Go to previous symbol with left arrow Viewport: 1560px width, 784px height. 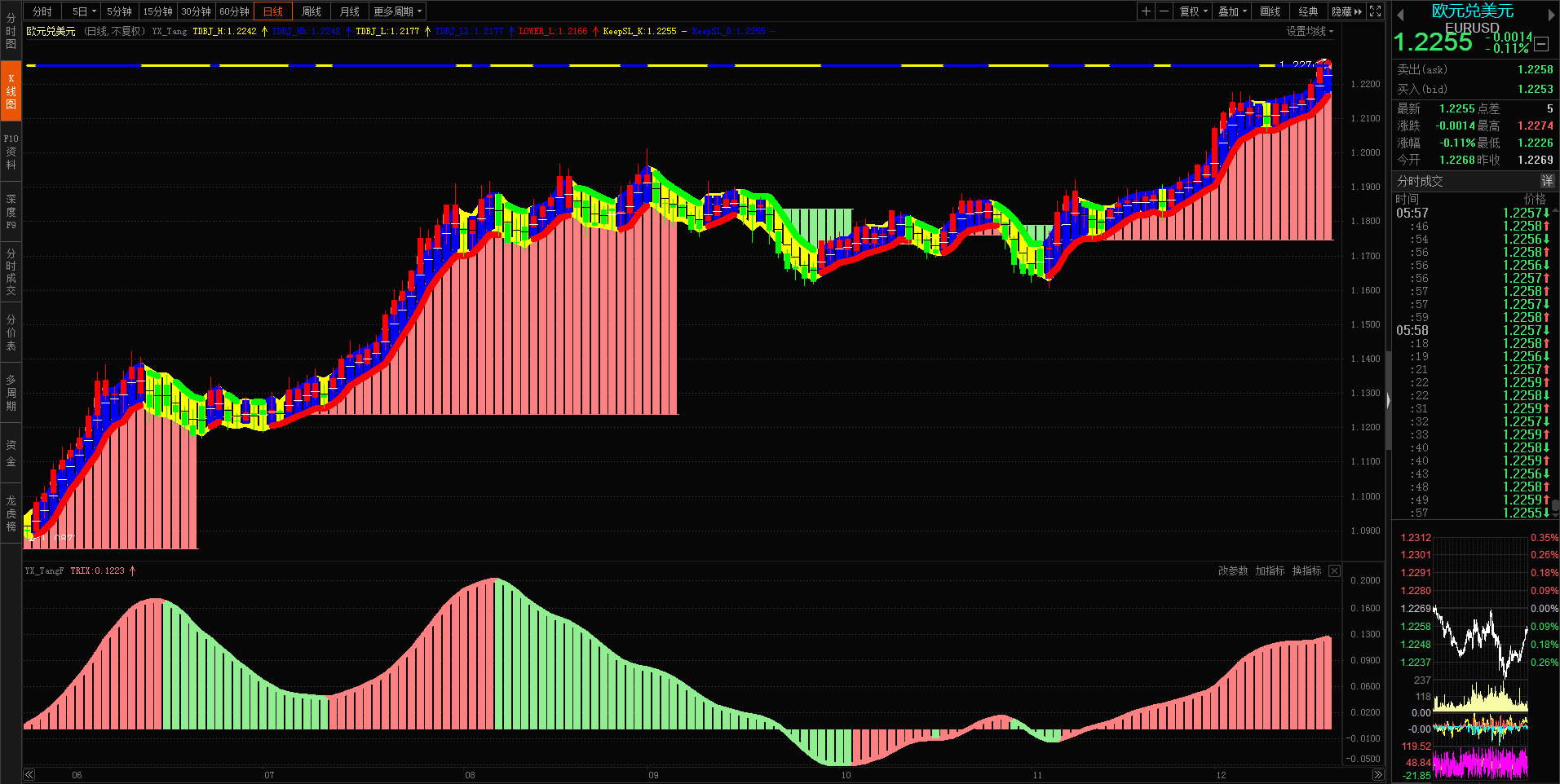point(1400,15)
